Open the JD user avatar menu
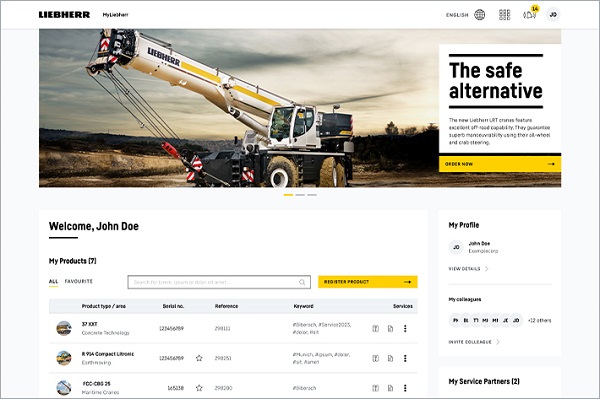The image size is (600, 399). click(x=553, y=15)
